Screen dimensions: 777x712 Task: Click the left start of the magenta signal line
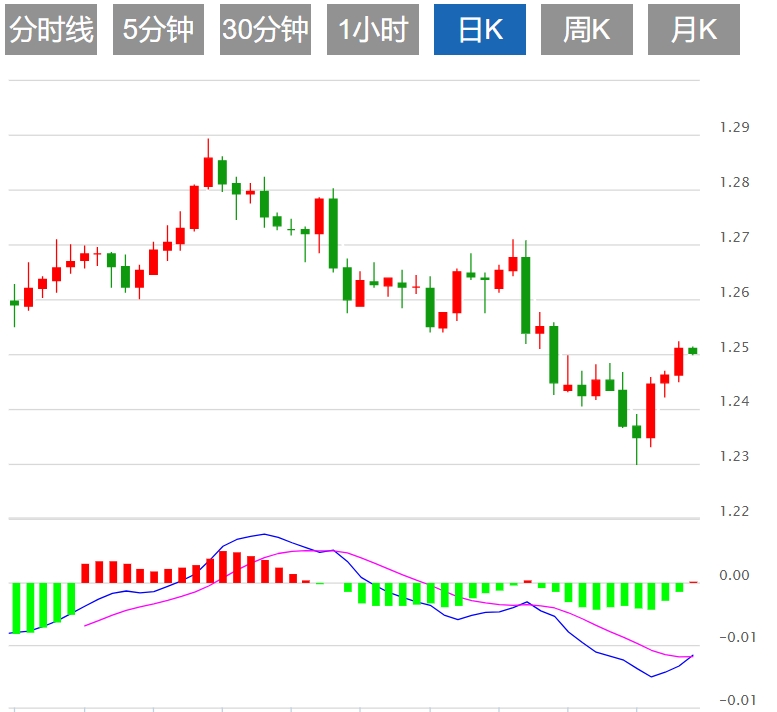click(85, 626)
